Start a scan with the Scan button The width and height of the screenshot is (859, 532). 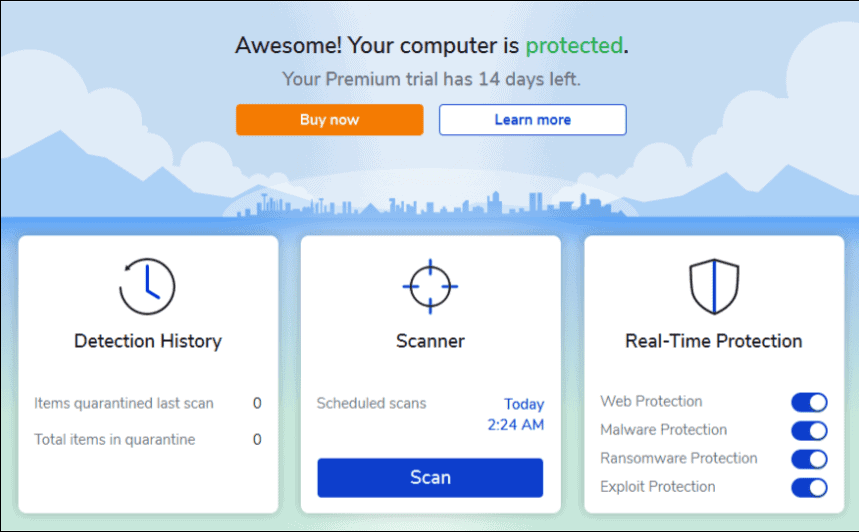[430, 478]
